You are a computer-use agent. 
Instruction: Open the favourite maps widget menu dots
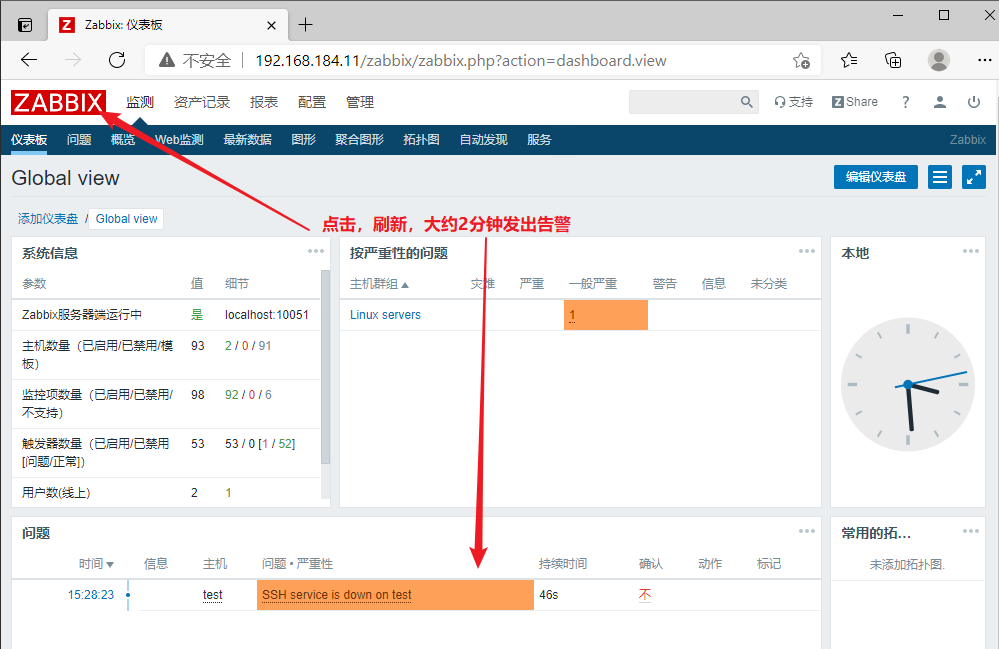[970, 531]
